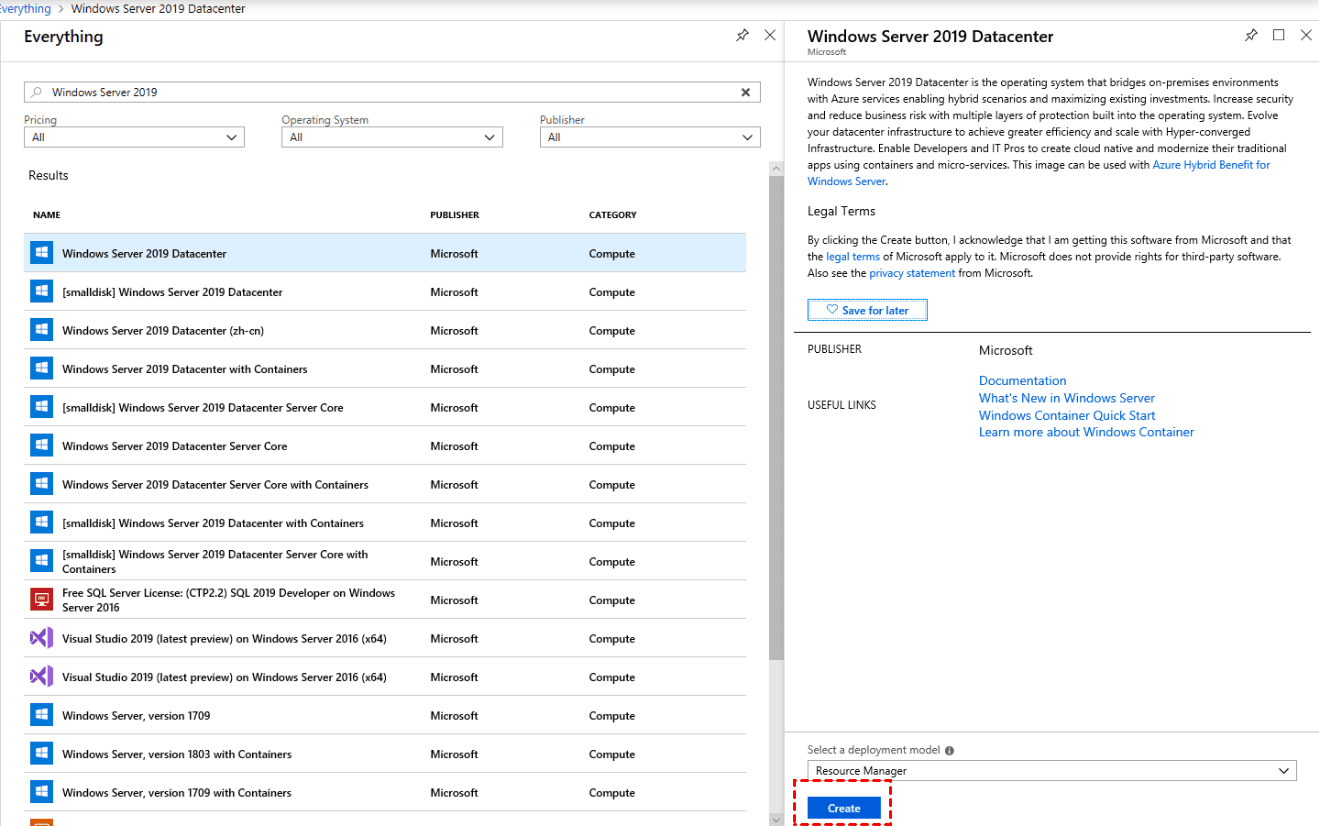Sort results by the NAME column header
Screen dimensions: 1319x826
47,215
